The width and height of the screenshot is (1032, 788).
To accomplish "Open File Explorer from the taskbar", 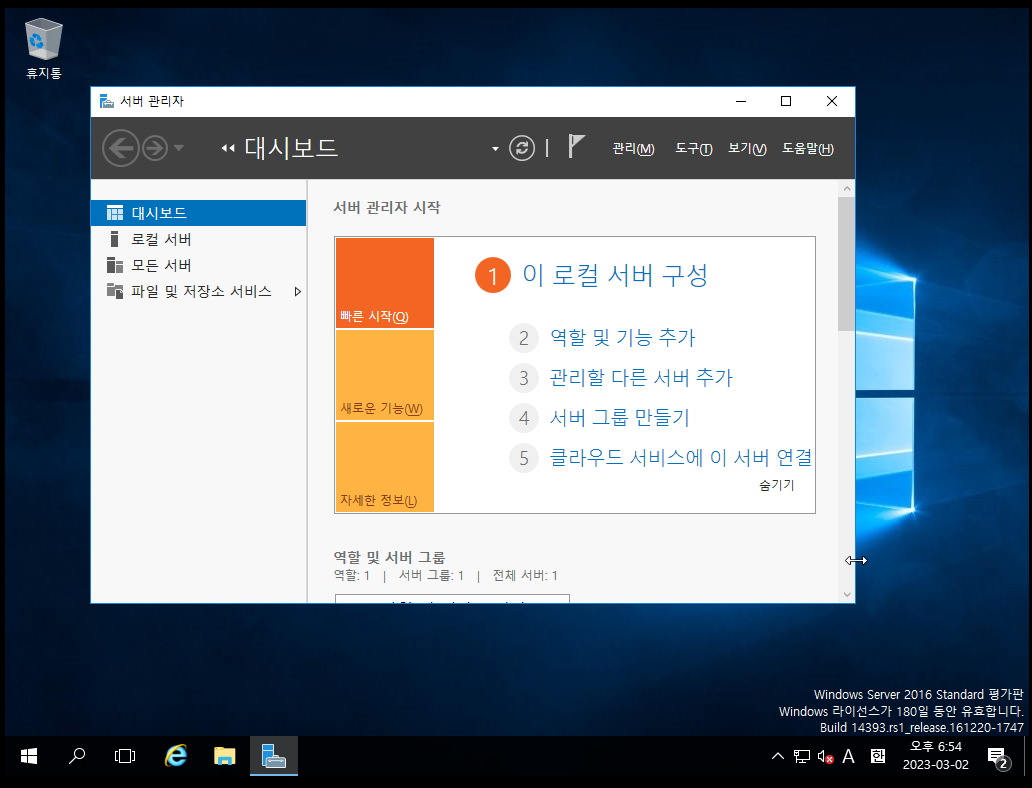I will (x=224, y=756).
